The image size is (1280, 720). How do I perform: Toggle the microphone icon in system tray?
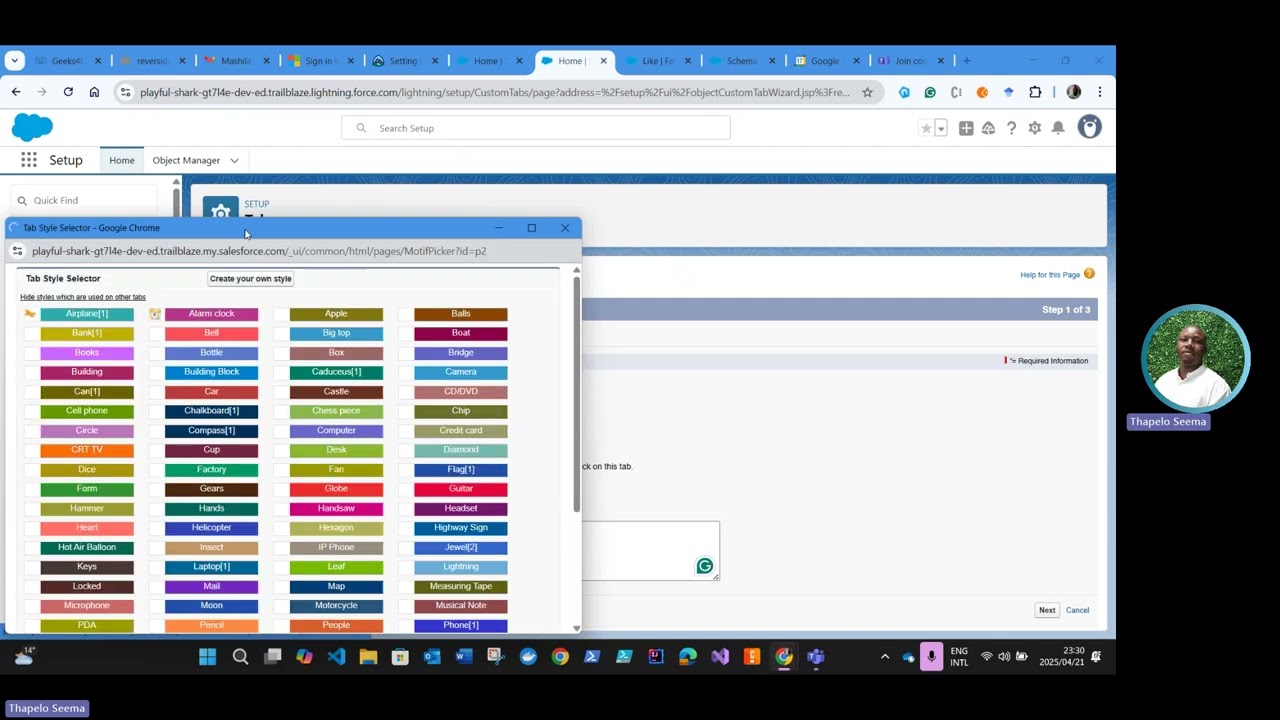[x=931, y=657]
